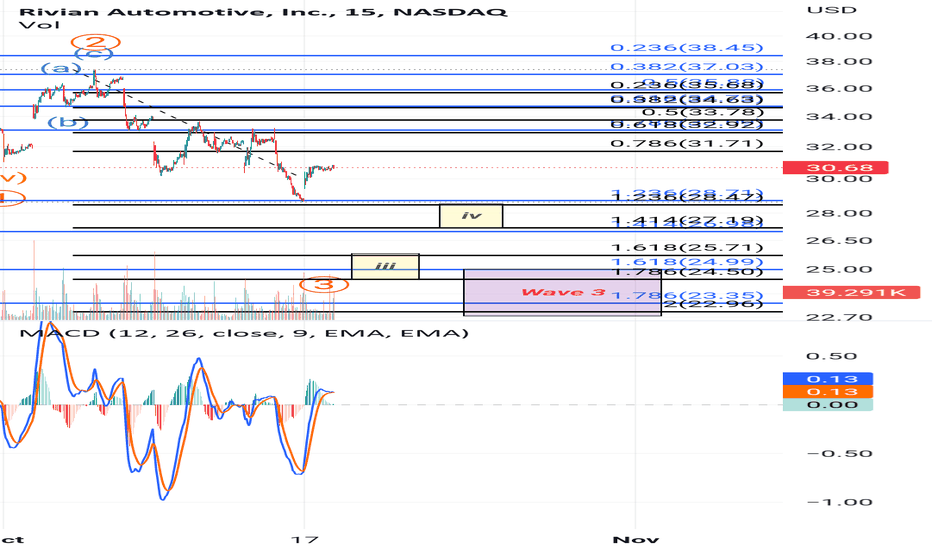Select the orange circled 3 wave label
This screenshot has width=932, height=550.
pyautogui.click(x=324, y=284)
